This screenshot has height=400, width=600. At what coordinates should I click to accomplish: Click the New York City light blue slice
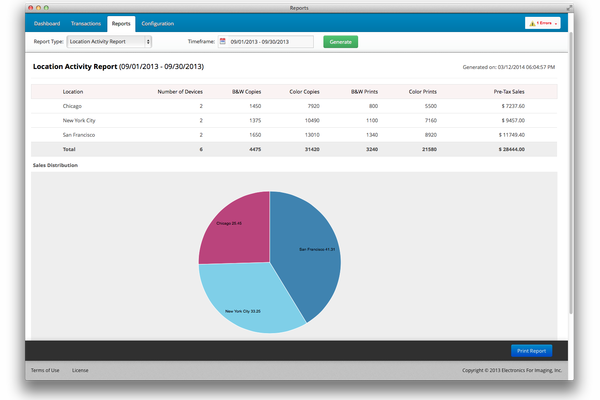coord(249,299)
